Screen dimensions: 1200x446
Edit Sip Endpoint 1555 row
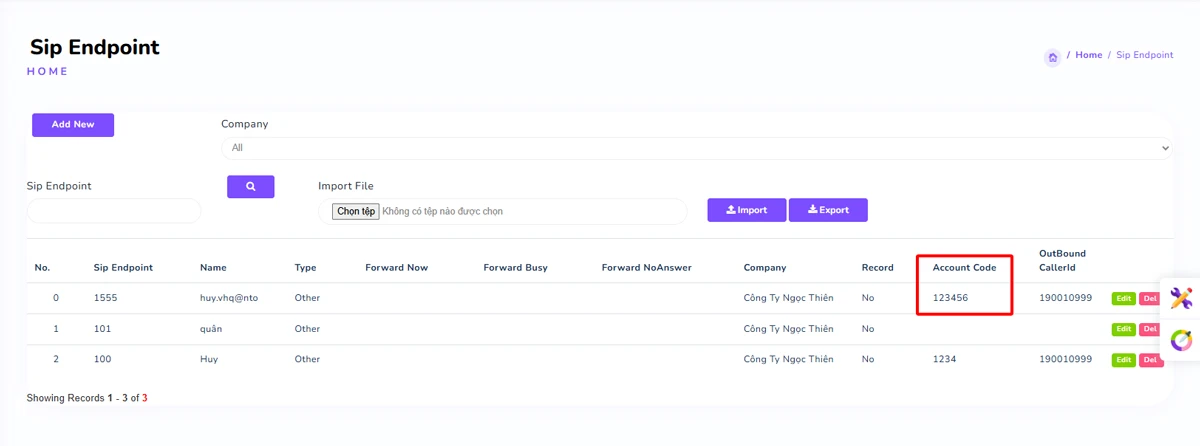pyautogui.click(x=1124, y=298)
